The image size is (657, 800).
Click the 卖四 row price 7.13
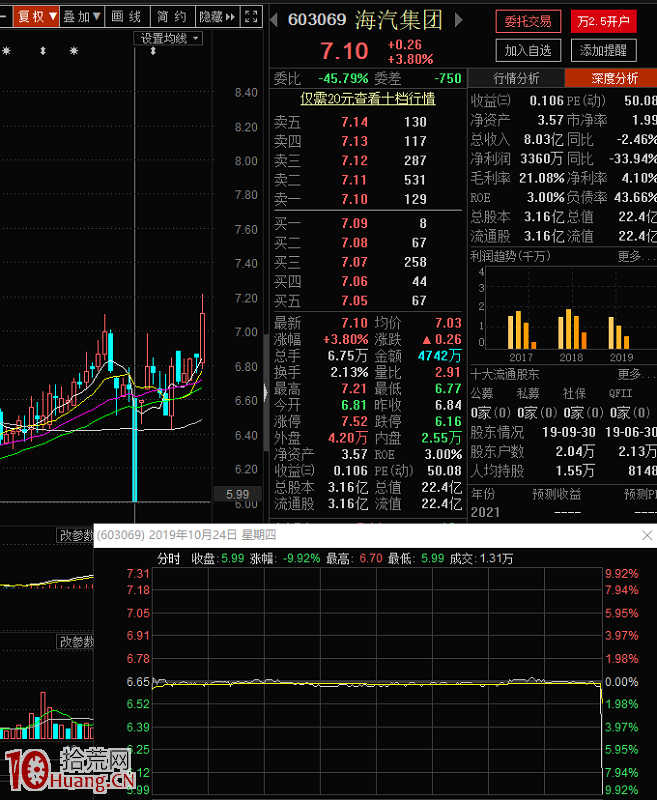click(355, 141)
